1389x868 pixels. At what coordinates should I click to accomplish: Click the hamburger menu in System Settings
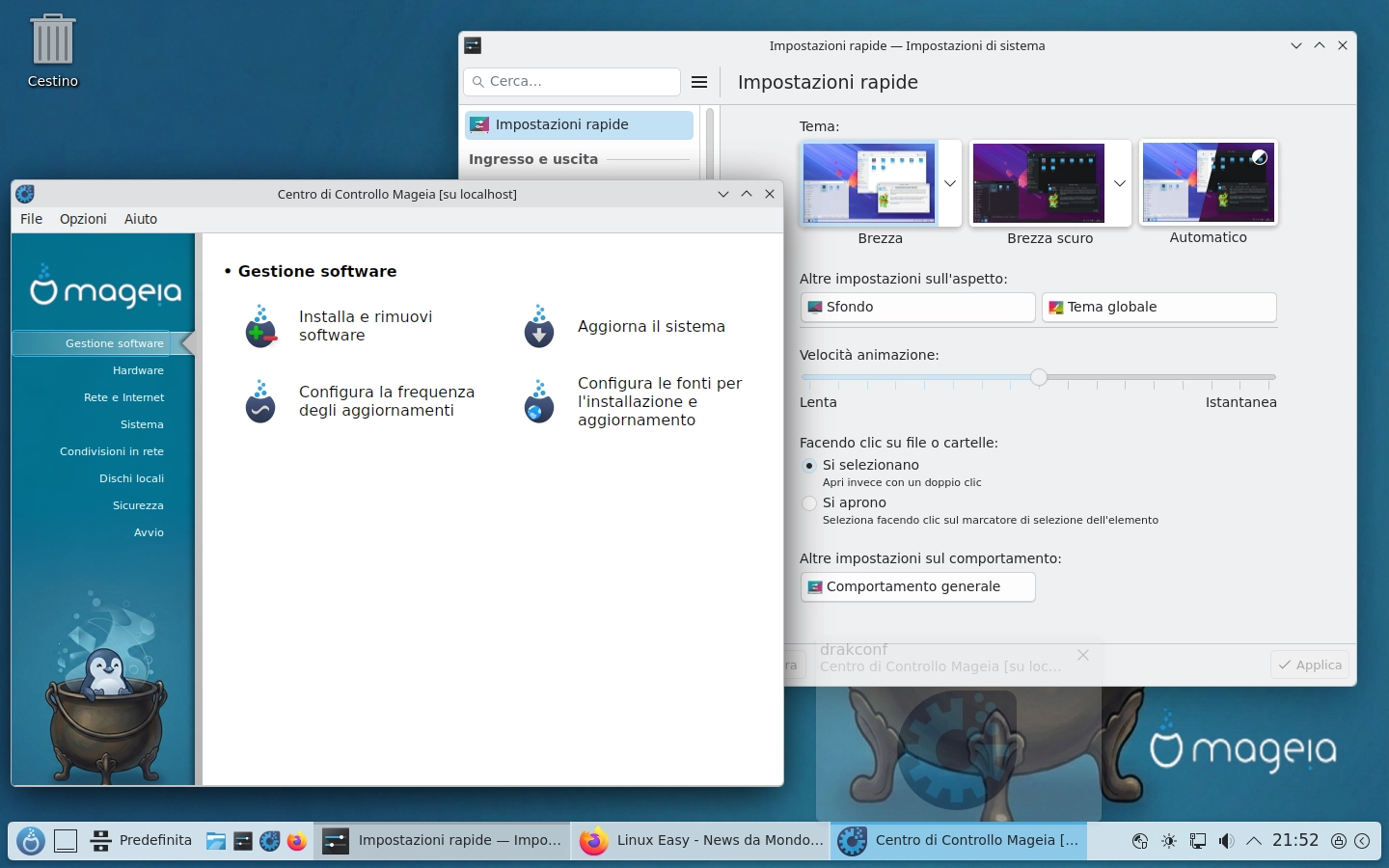[x=699, y=82]
